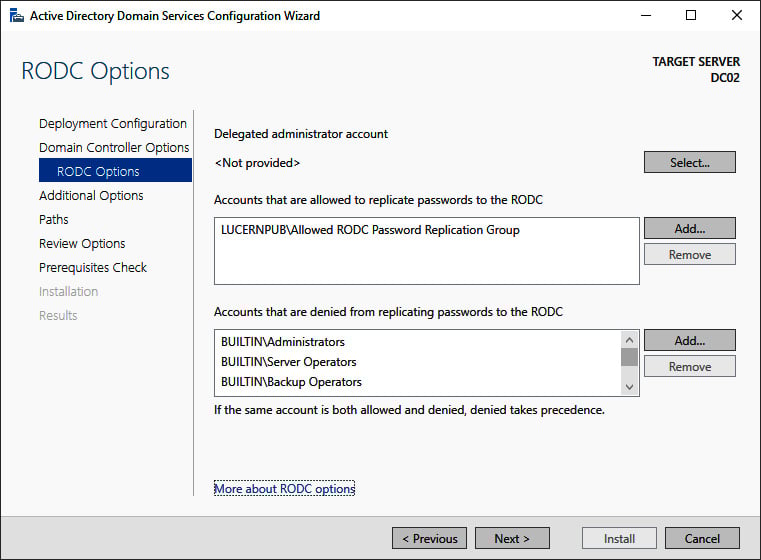
Task: Click Add for allowed password replication accounts
Action: point(690,228)
